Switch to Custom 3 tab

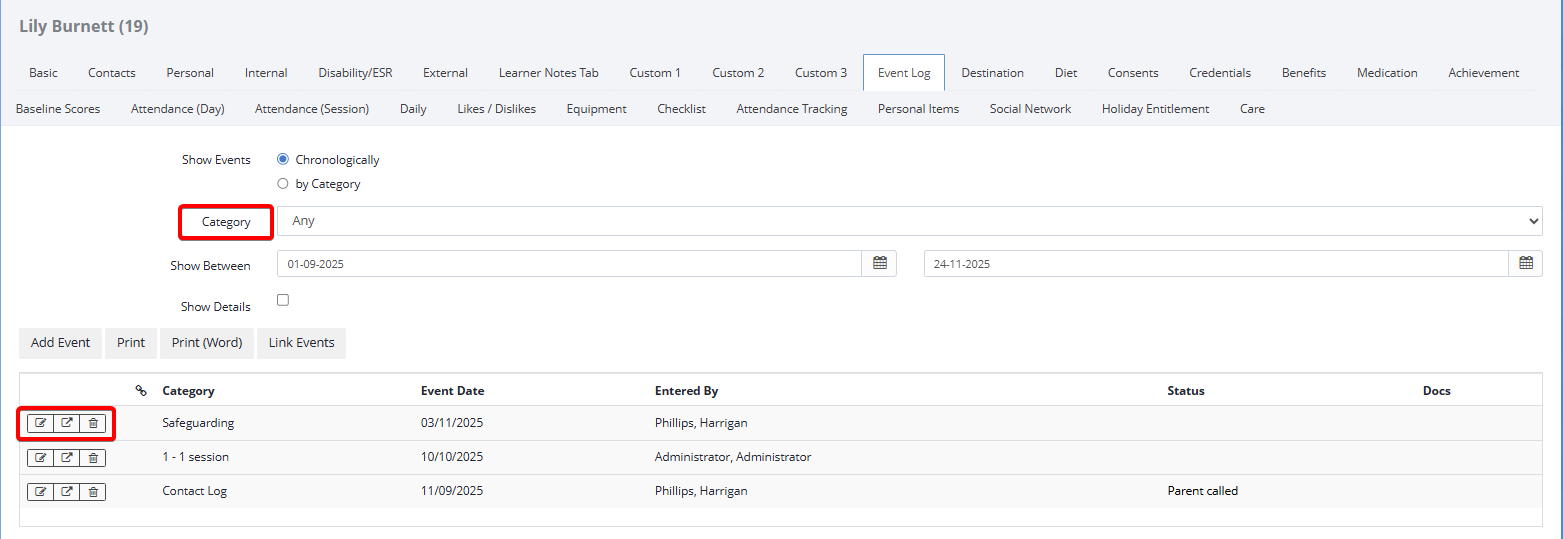[x=821, y=73]
